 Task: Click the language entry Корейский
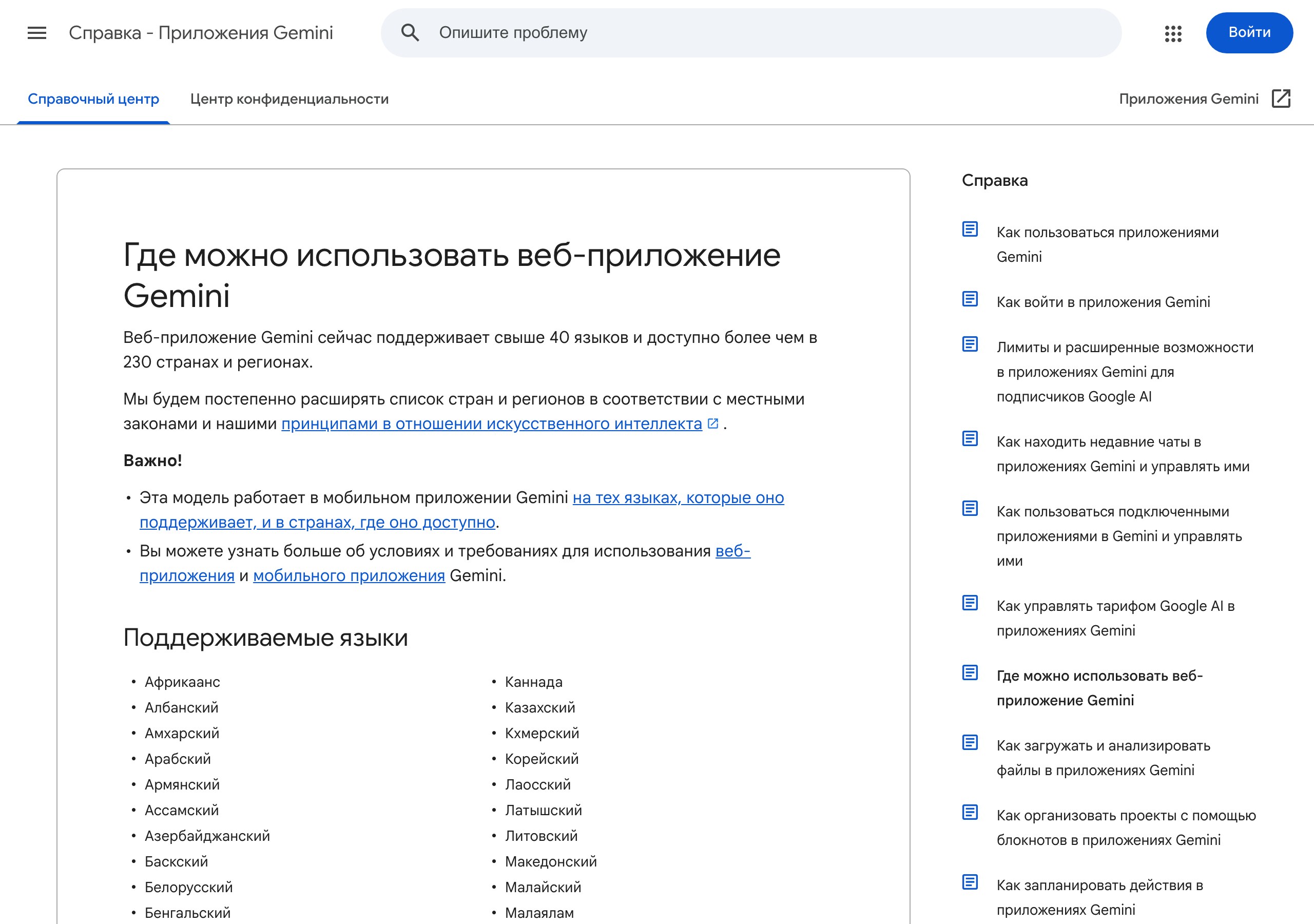[x=542, y=760]
